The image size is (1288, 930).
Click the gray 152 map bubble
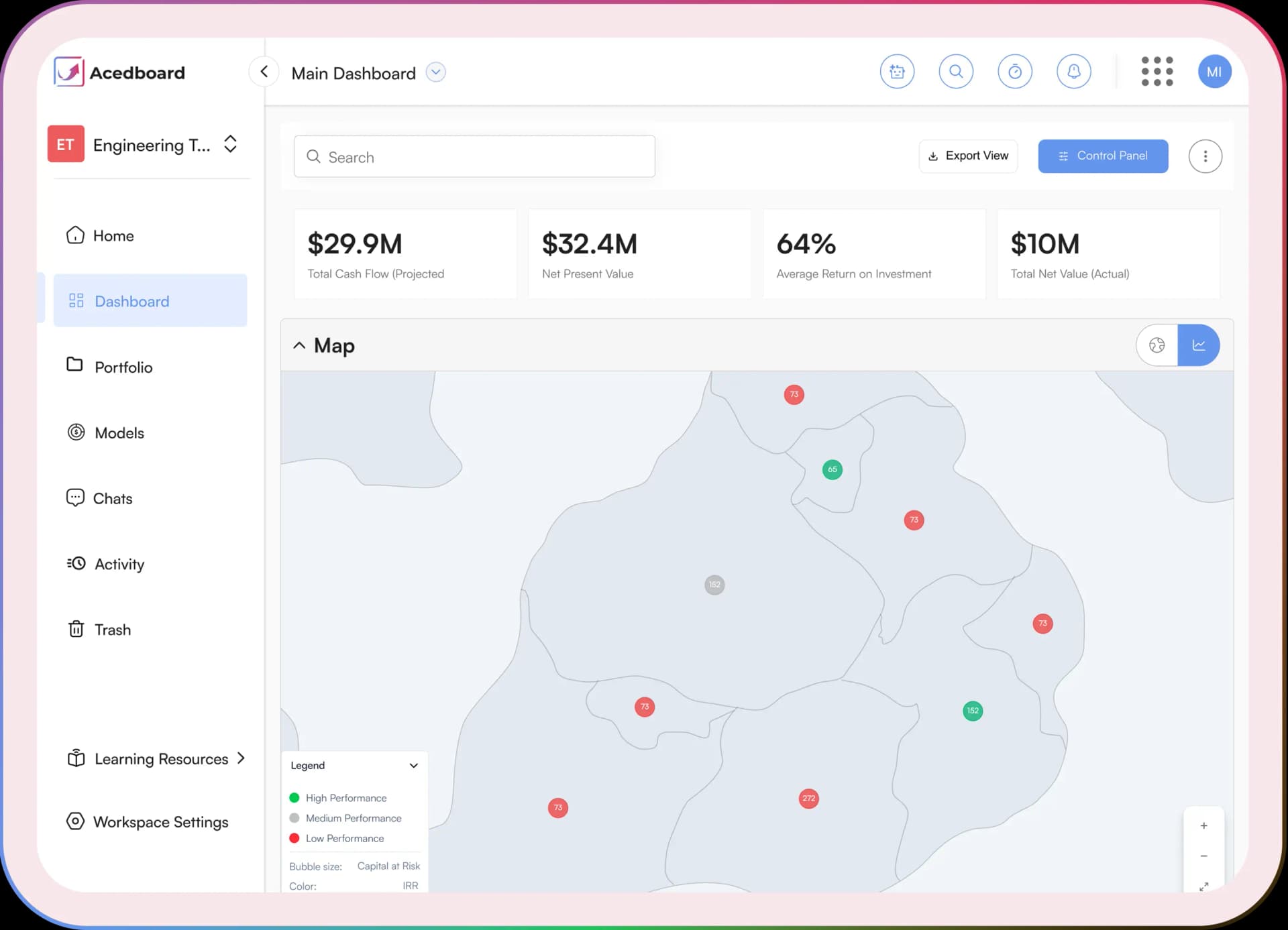coord(714,585)
